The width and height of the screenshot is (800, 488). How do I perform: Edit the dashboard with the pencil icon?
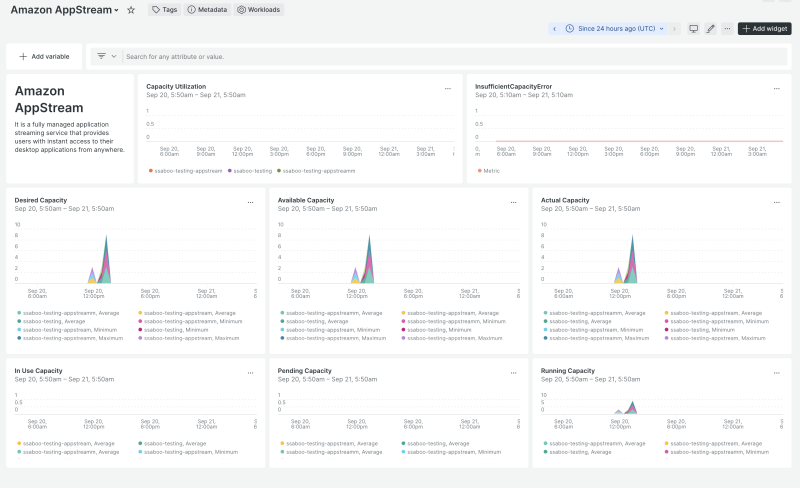point(710,29)
